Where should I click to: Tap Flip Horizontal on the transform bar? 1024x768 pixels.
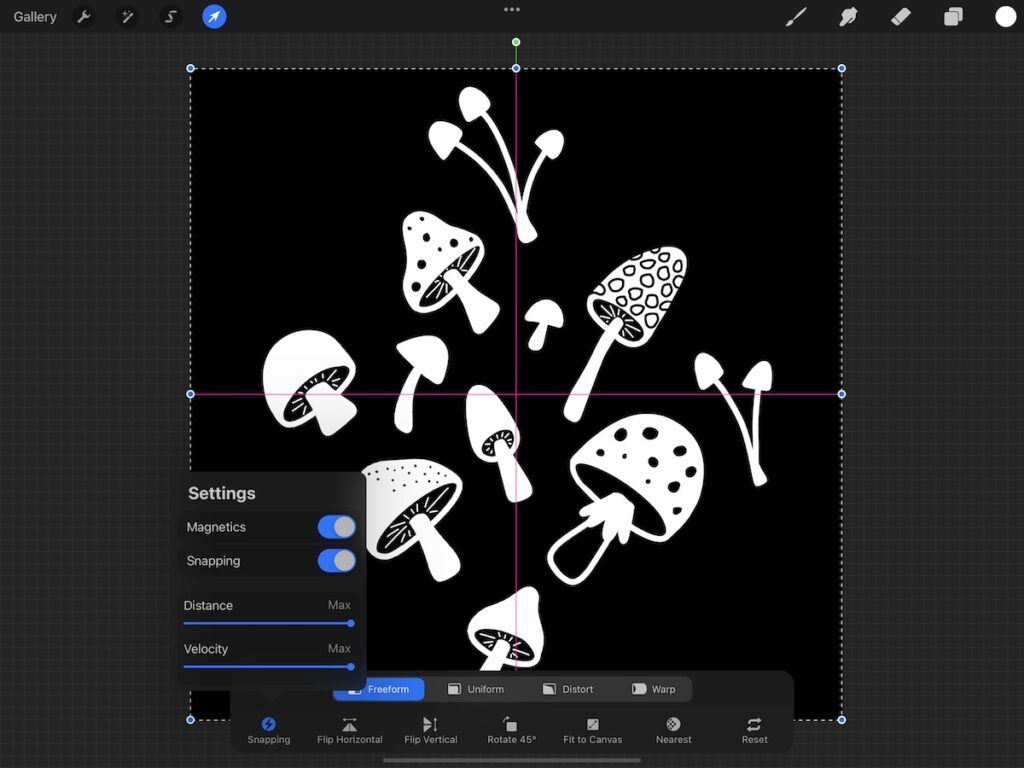349,727
